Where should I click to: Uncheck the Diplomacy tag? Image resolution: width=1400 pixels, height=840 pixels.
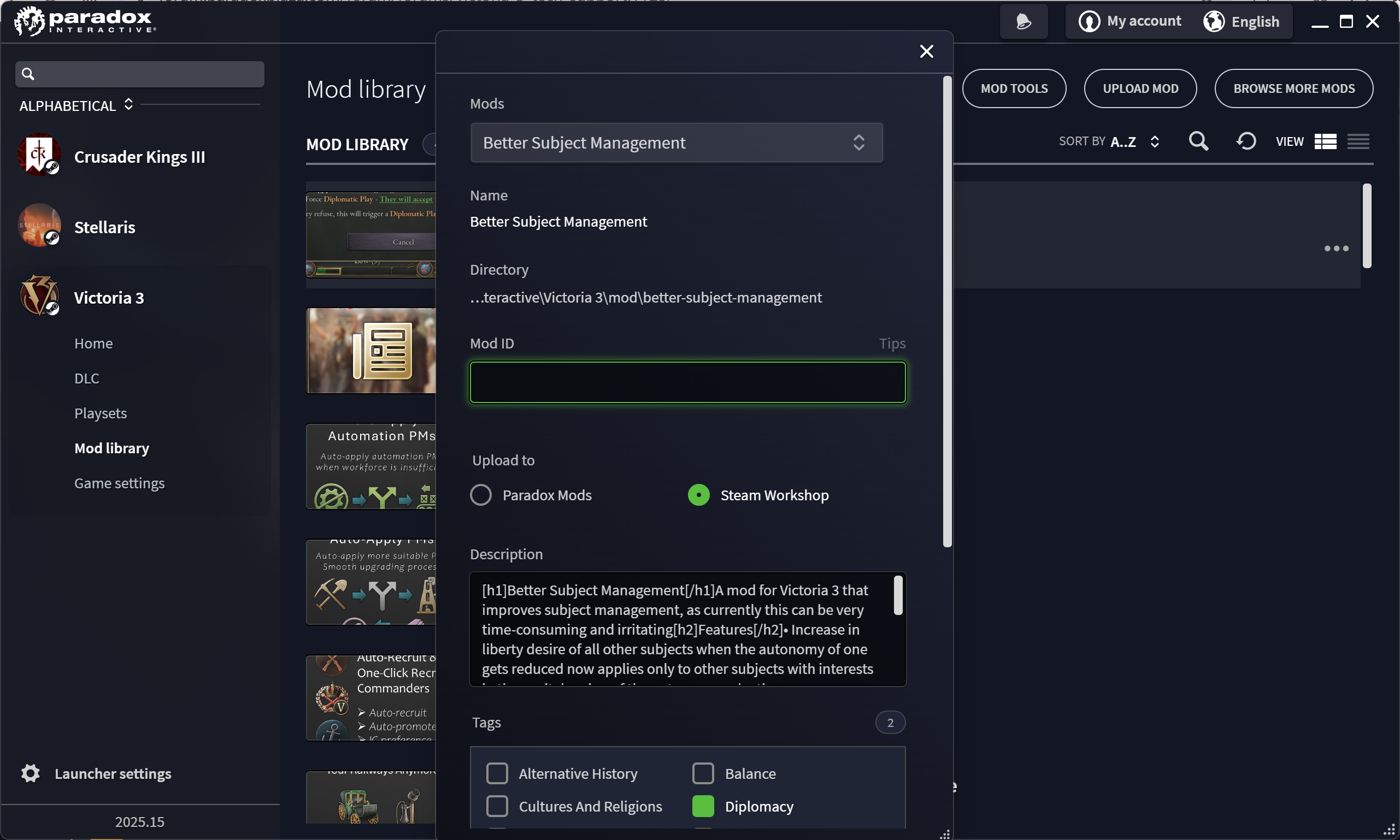pyautogui.click(x=703, y=807)
